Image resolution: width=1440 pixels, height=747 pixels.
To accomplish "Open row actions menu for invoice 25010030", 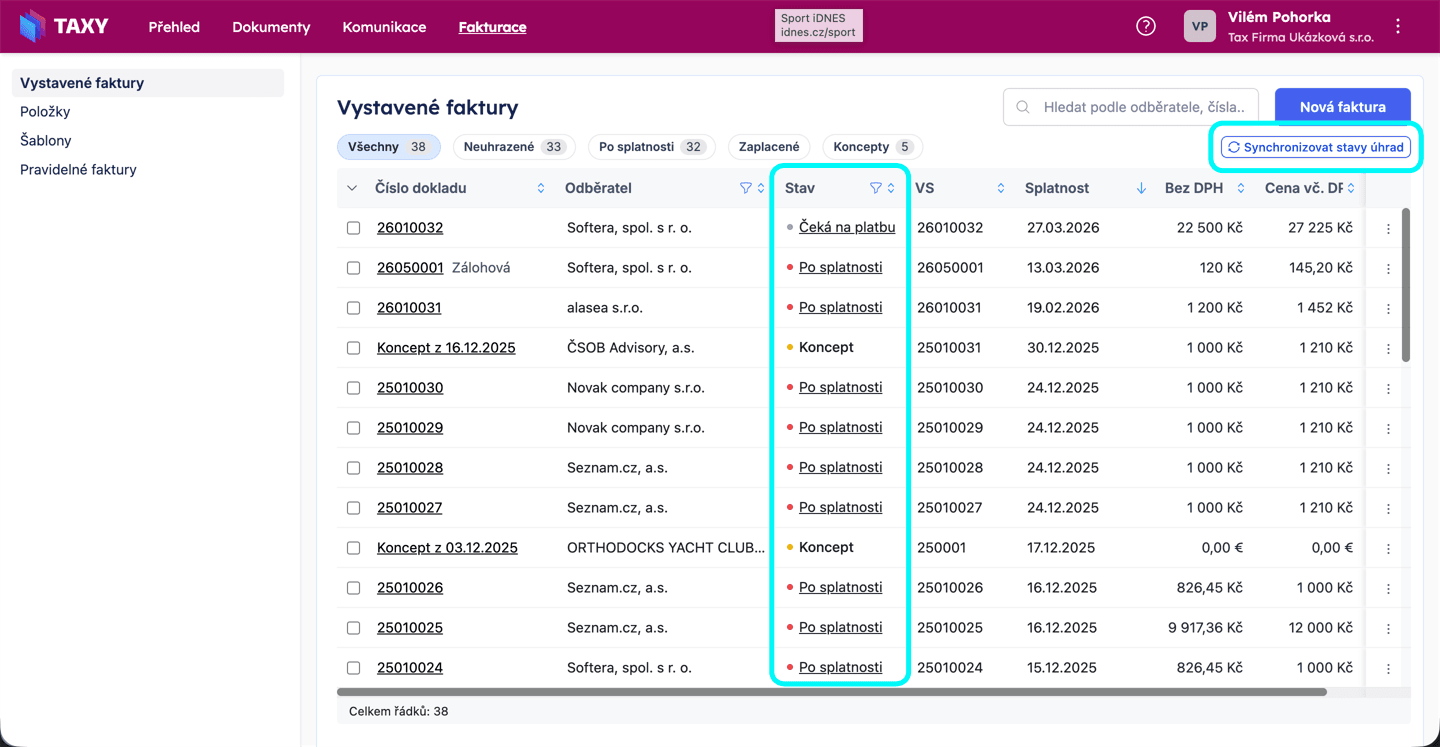I will tap(1388, 389).
